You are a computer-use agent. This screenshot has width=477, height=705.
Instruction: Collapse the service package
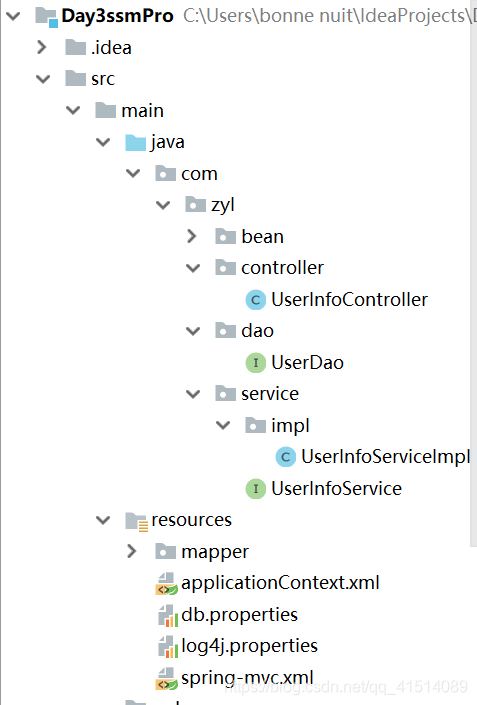[193, 394]
